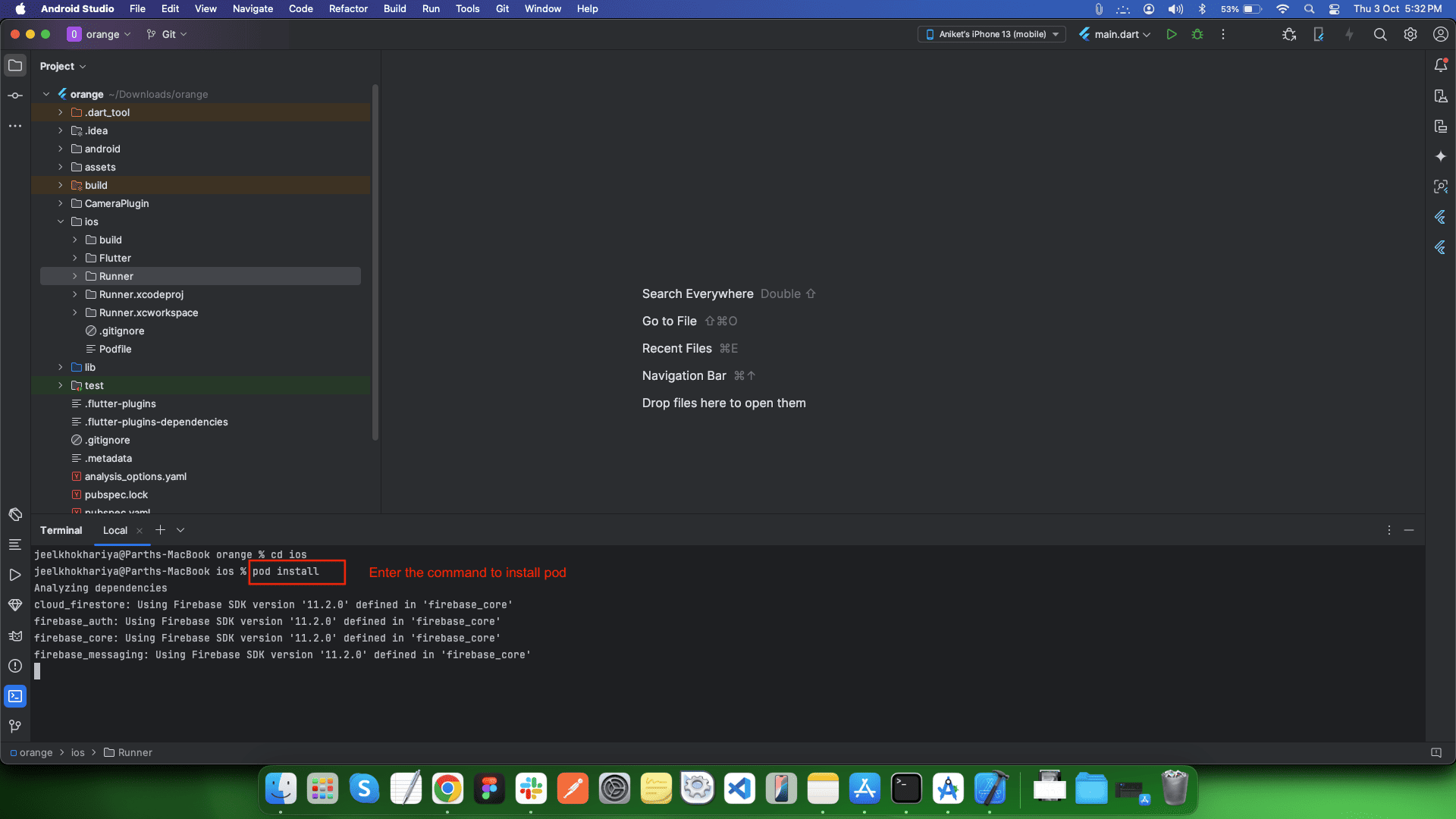Open Podfile in the project tree
Screen dimensions: 1456x819
[115, 349]
